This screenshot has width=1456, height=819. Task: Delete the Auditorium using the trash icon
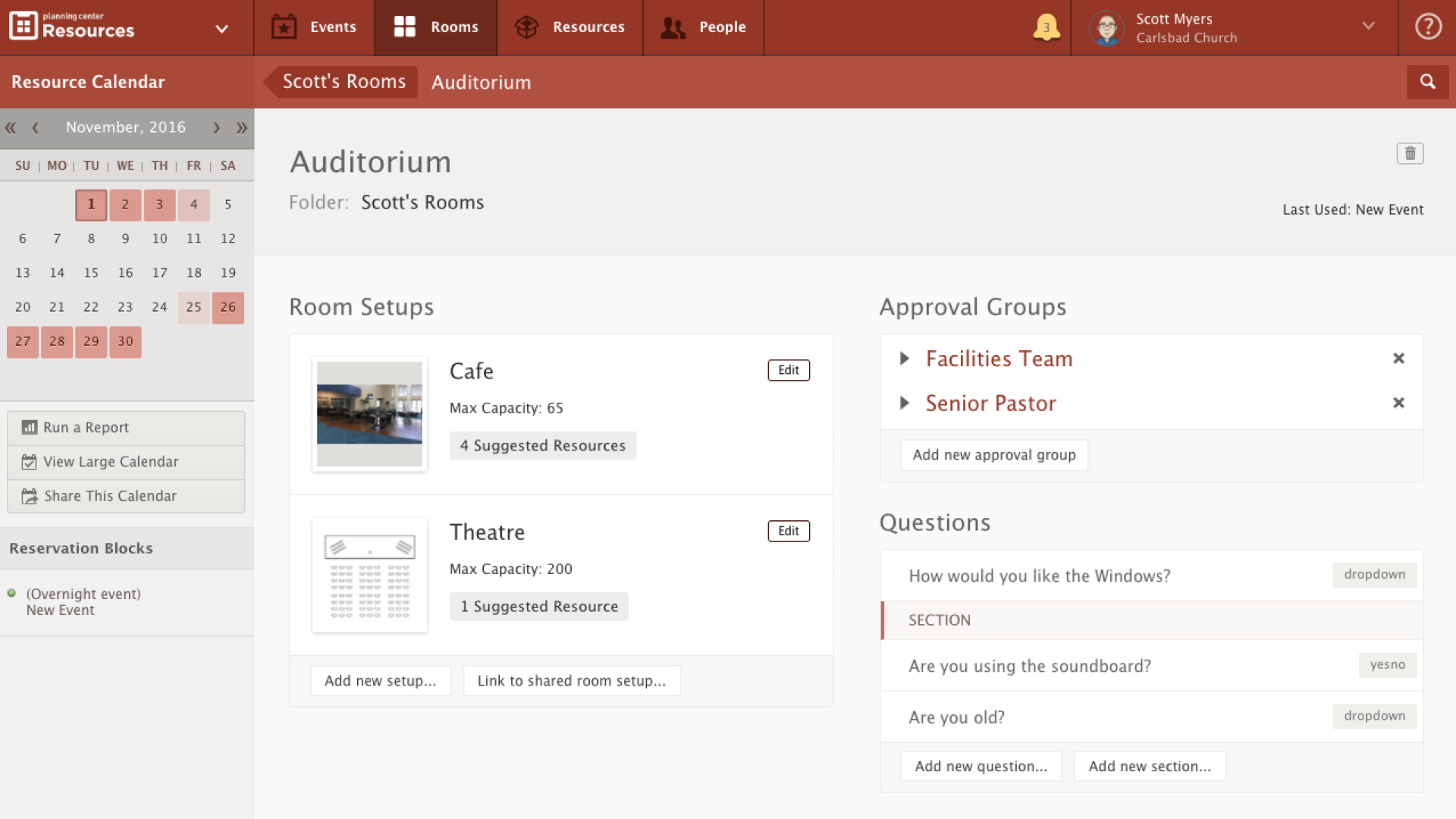[x=1410, y=153]
